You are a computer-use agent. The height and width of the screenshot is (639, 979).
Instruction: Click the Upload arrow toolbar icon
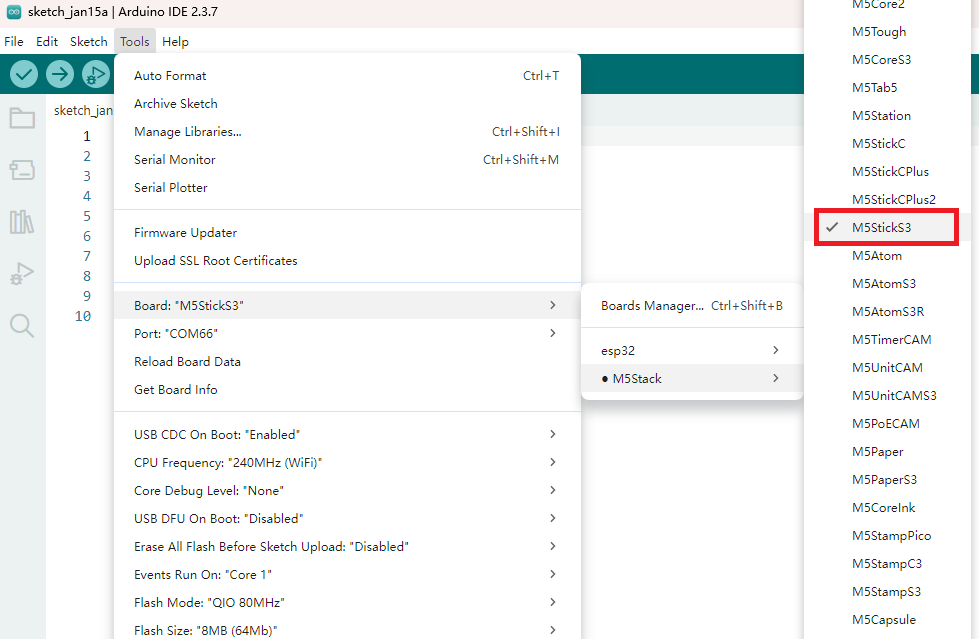(x=60, y=74)
